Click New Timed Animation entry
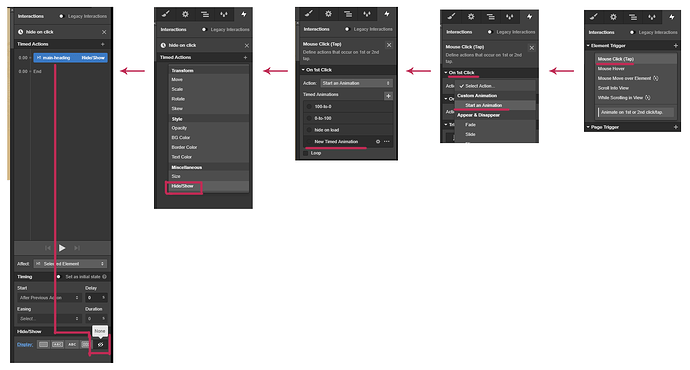690x370 pixels. click(336, 142)
